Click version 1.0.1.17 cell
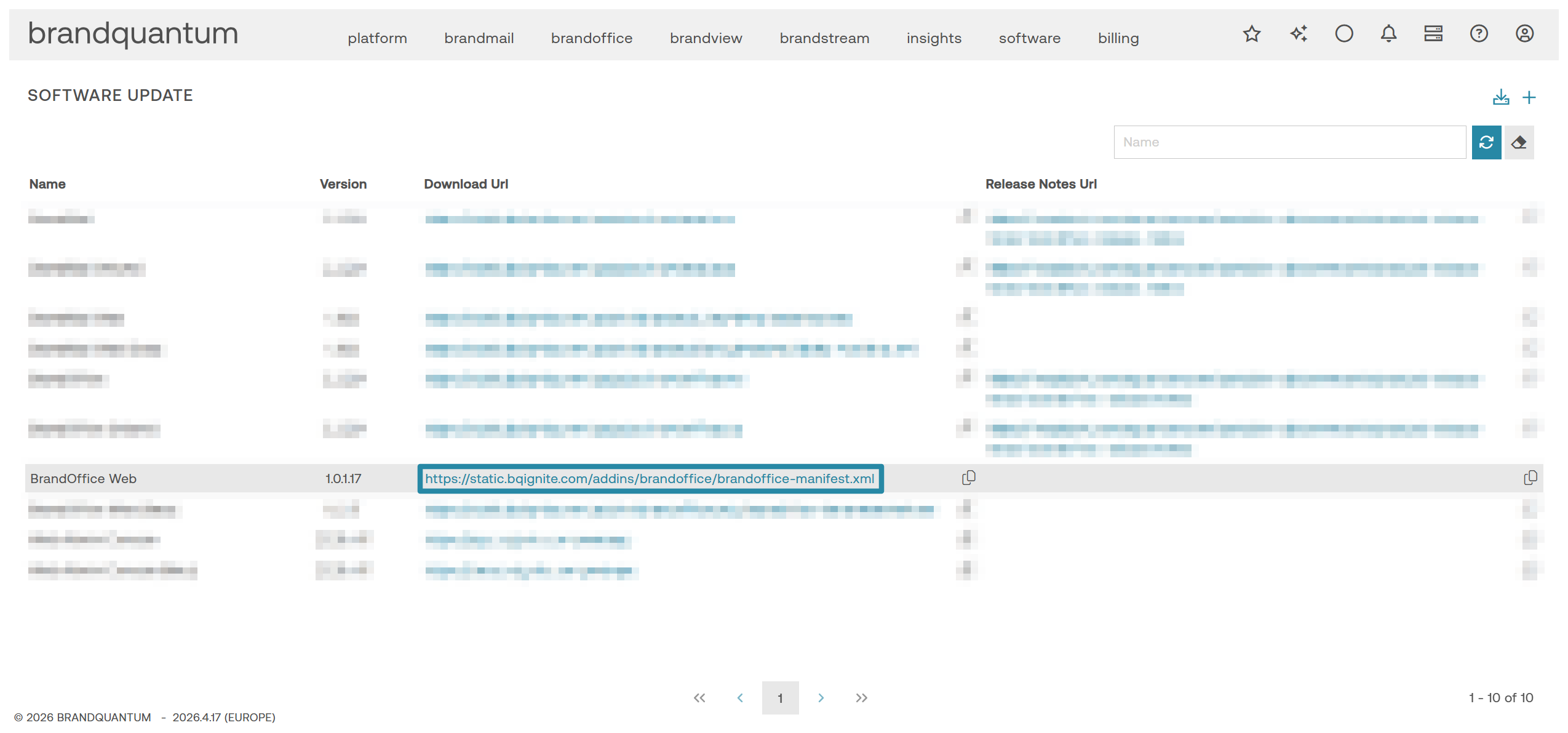Screen dimensions: 1568x733 coord(343,478)
